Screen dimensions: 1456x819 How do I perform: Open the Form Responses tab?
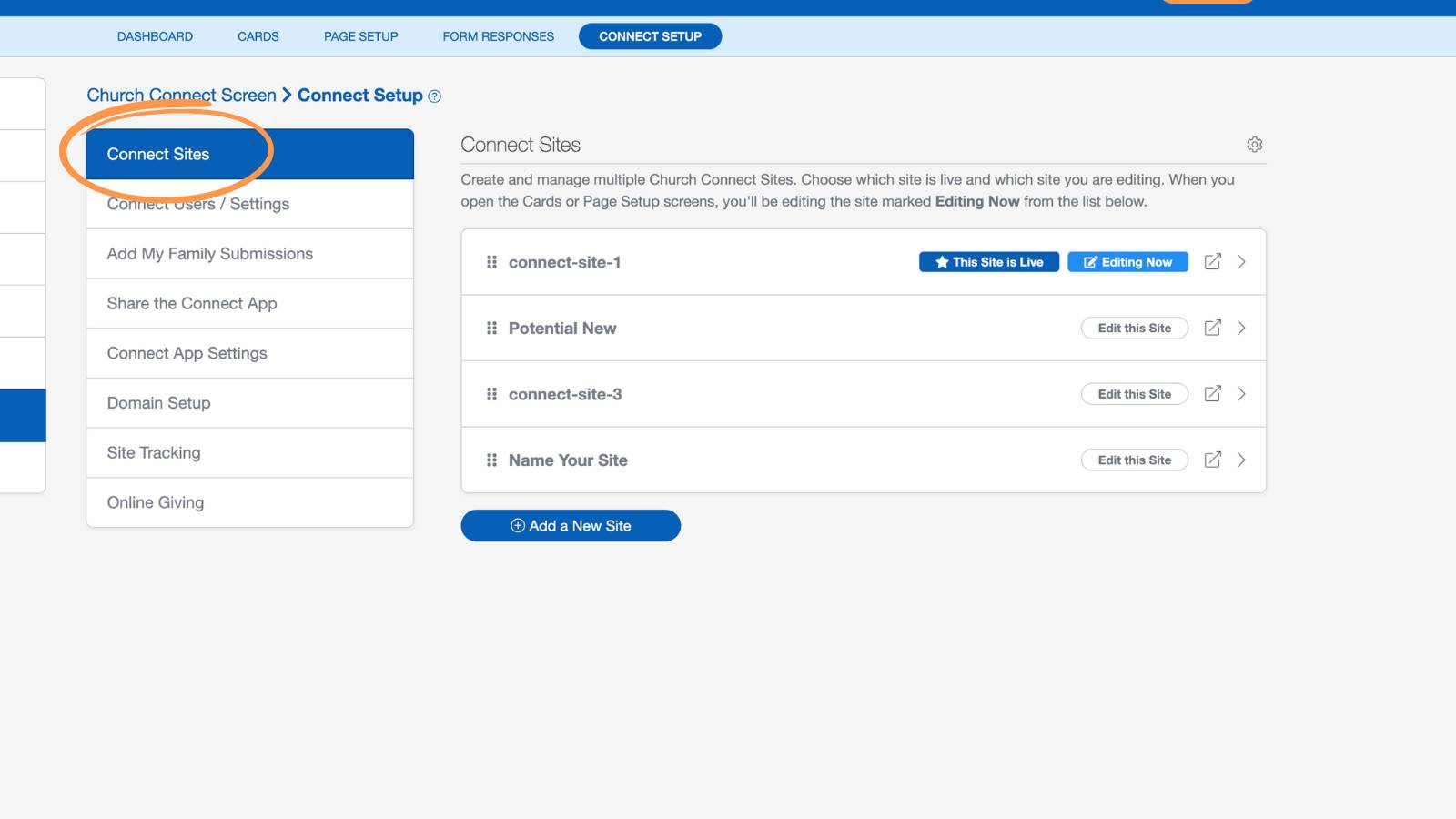point(498,36)
